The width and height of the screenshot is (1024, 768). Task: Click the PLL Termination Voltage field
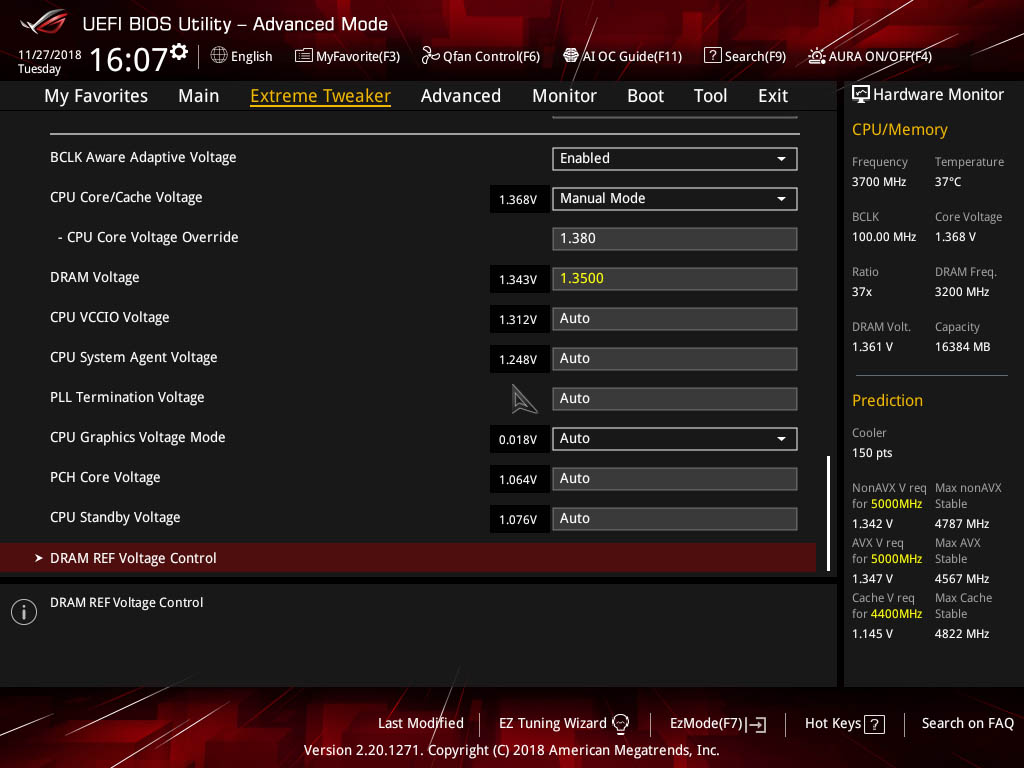pyautogui.click(x=675, y=398)
